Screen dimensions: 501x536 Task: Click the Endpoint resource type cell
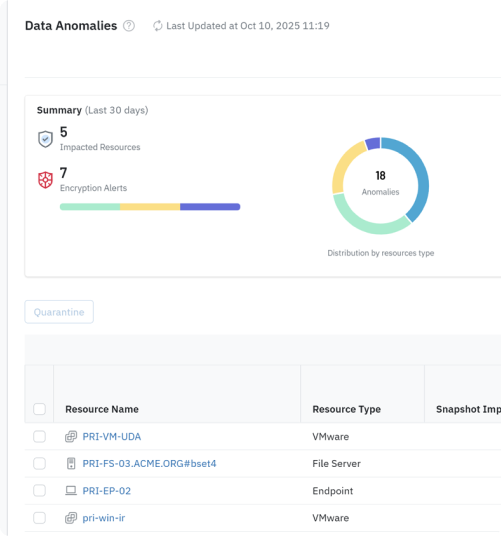(333, 491)
